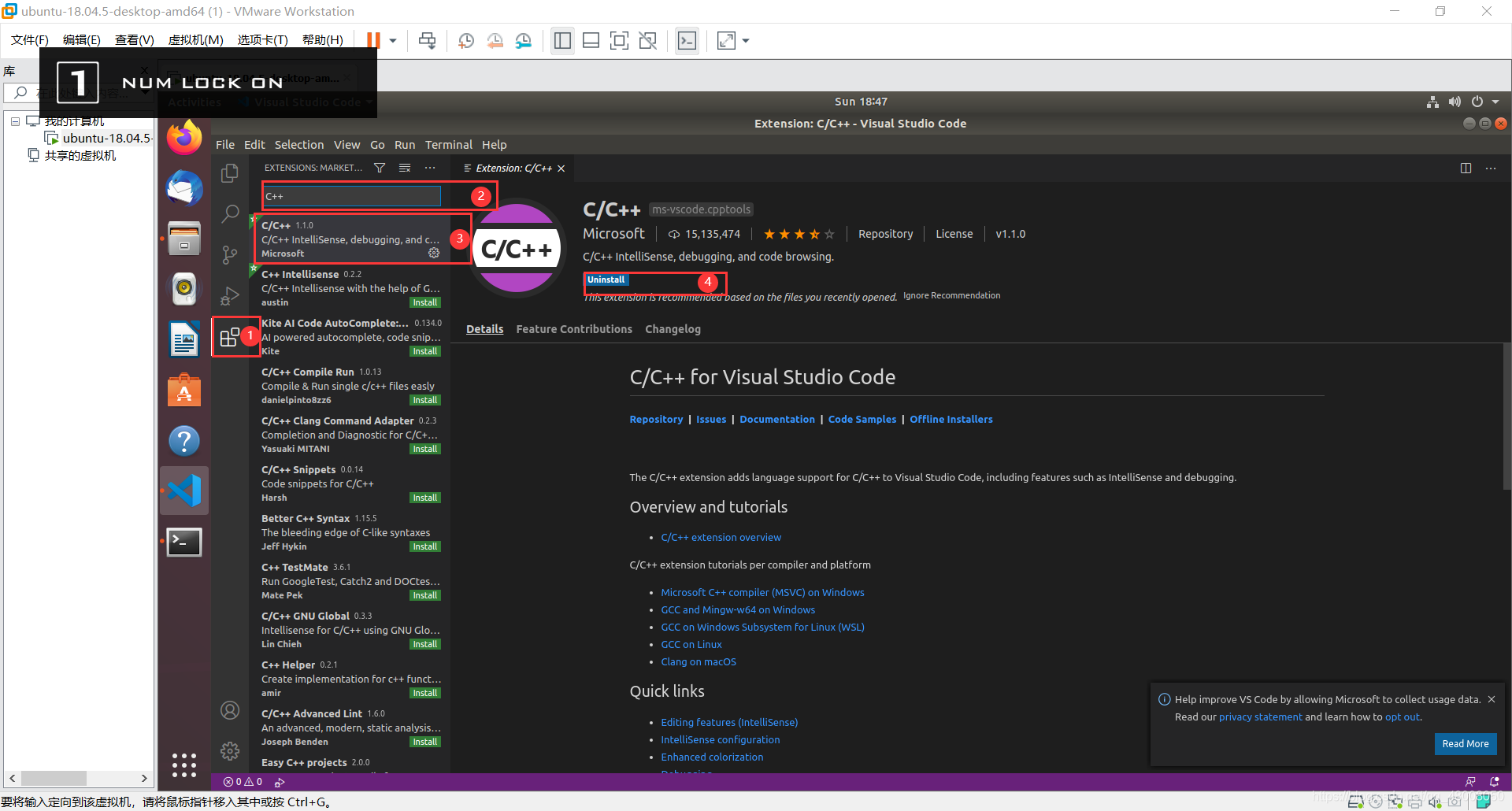Open the Extensions view icon
The width and height of the screenshot is (1512, 811).
(x=230, y=337)
